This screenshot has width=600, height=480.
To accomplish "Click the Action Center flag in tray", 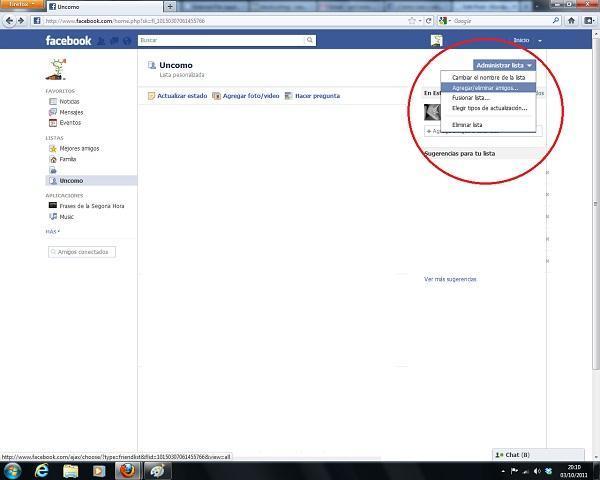I will coord(515,471).
